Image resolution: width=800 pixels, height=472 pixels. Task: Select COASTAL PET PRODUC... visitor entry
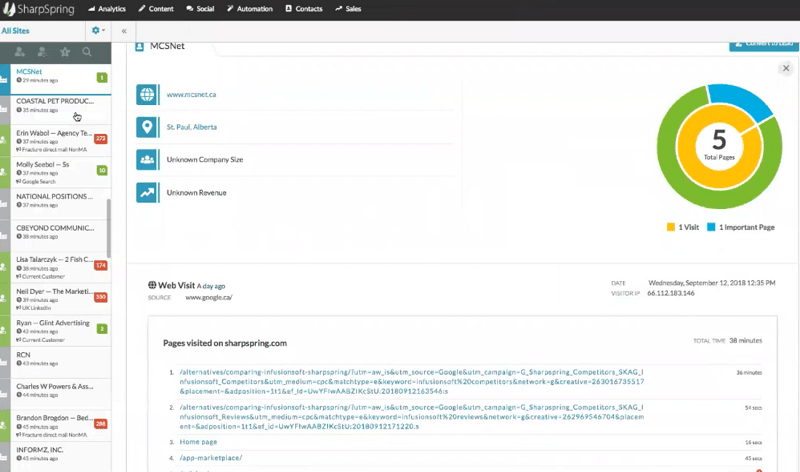click(55, 101)
